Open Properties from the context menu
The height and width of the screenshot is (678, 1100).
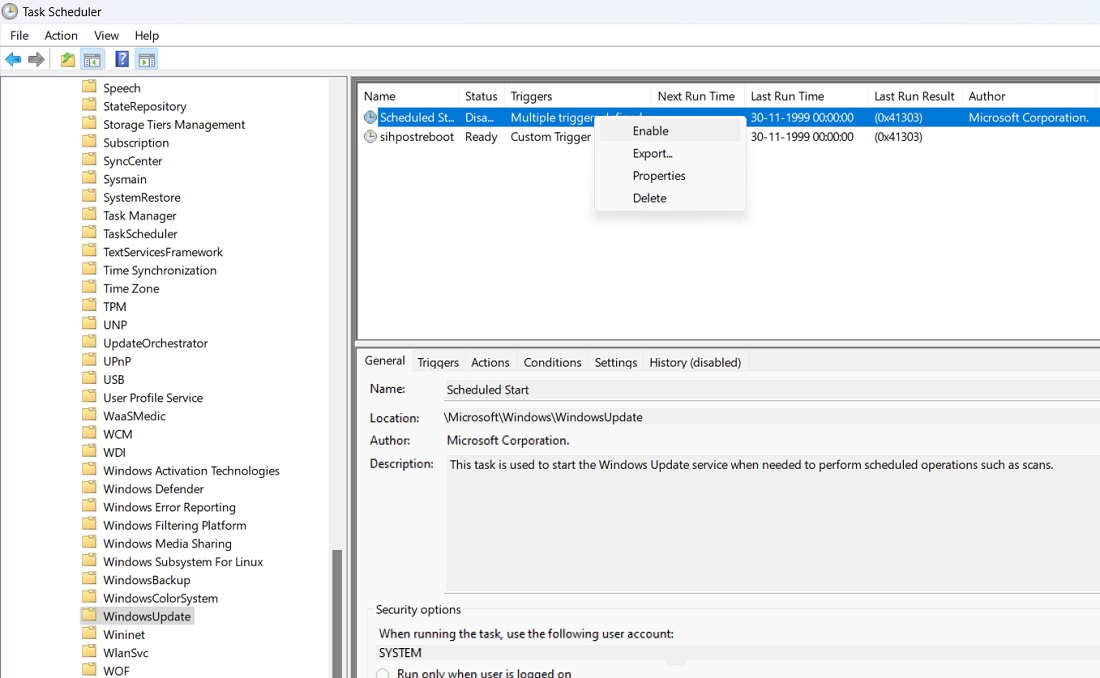click(659, 175)
